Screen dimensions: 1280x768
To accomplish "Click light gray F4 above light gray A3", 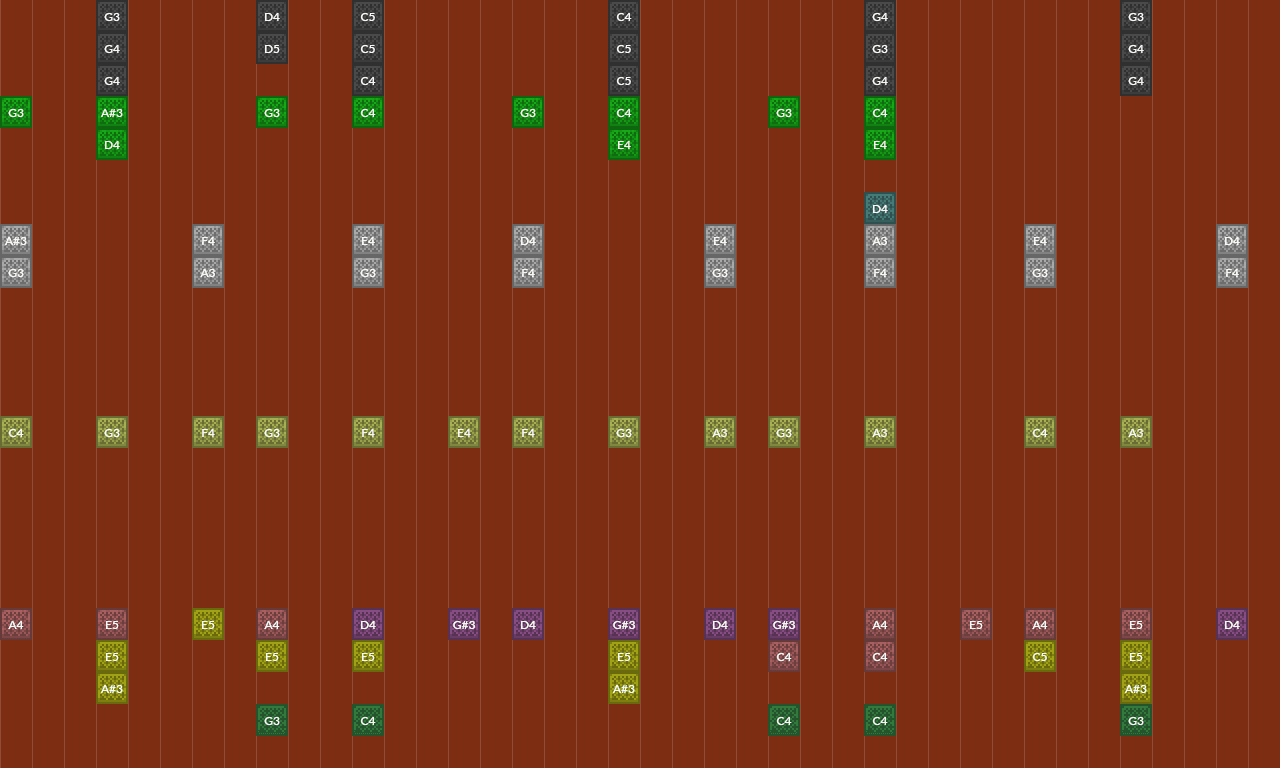I will [208, 241].
